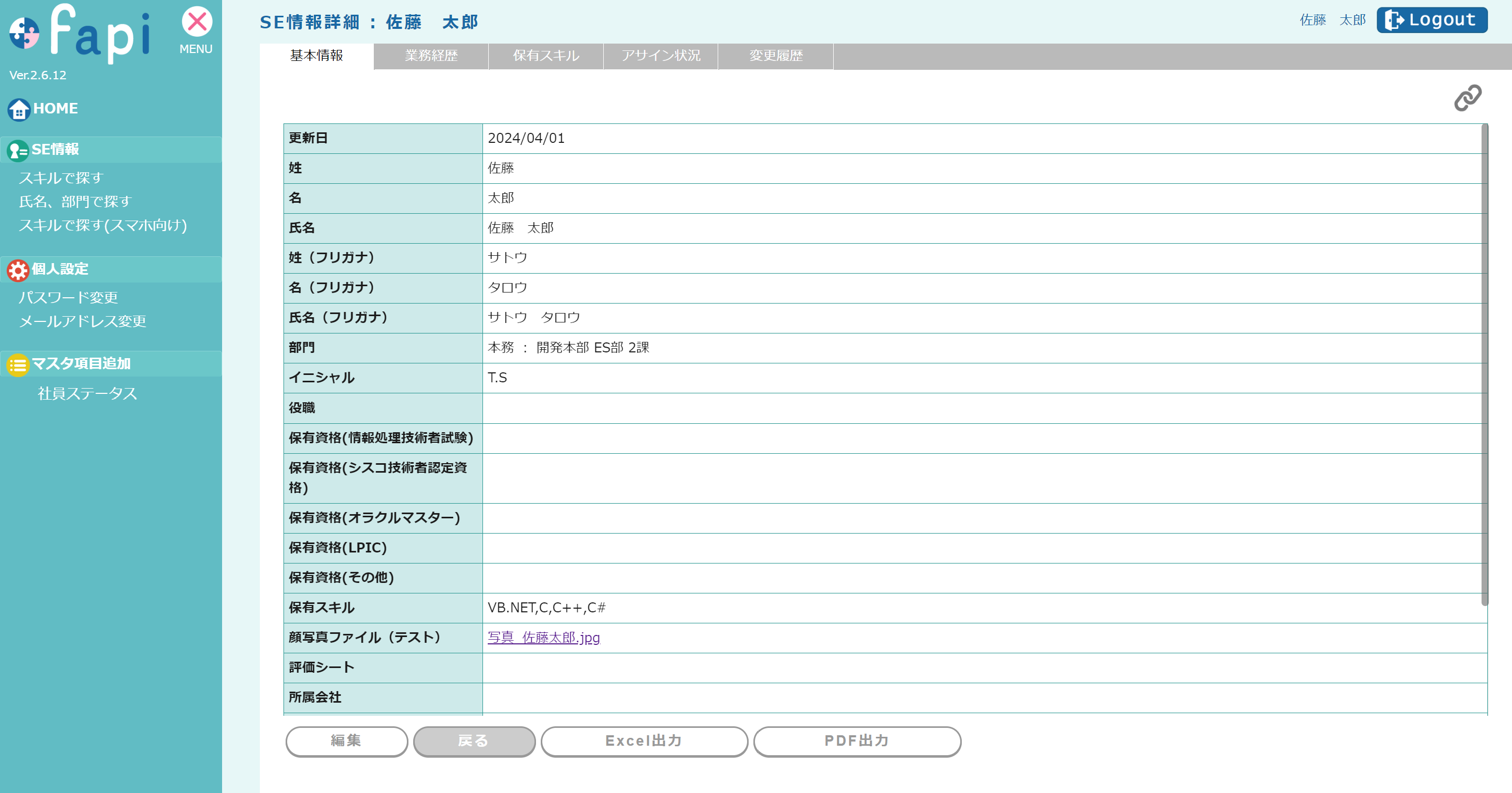The width and height of the screenshot is (1512, 793).
Task: Open the 写真_佐藤太郎.jpg file link
Action: [543, 638]
